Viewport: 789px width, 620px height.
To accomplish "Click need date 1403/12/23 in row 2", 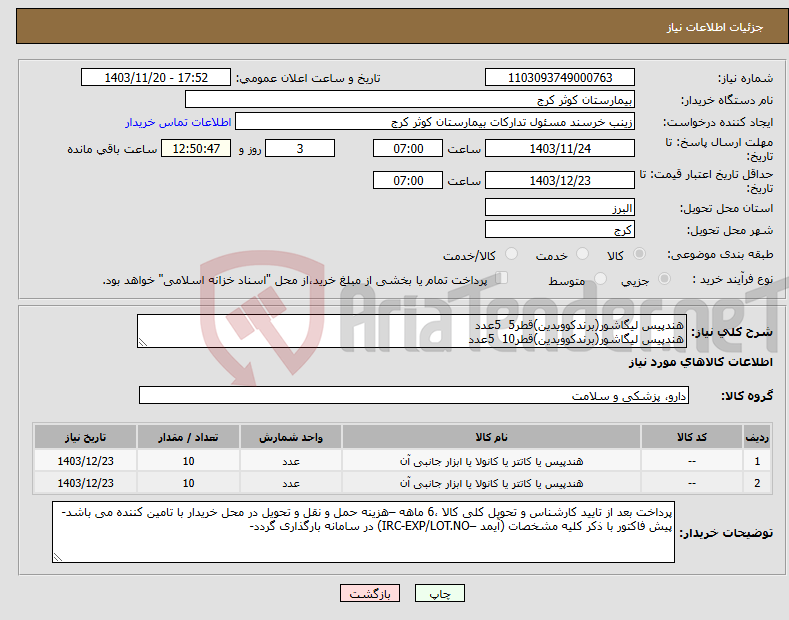I will 85,483.
